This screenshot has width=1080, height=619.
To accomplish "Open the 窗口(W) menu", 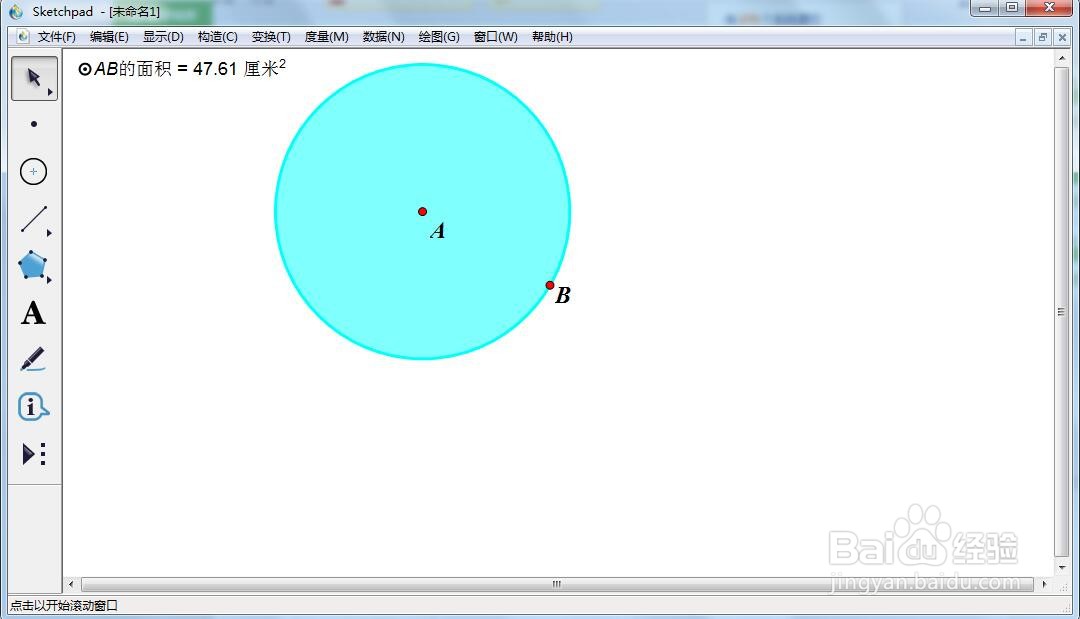I will [495, 36].
